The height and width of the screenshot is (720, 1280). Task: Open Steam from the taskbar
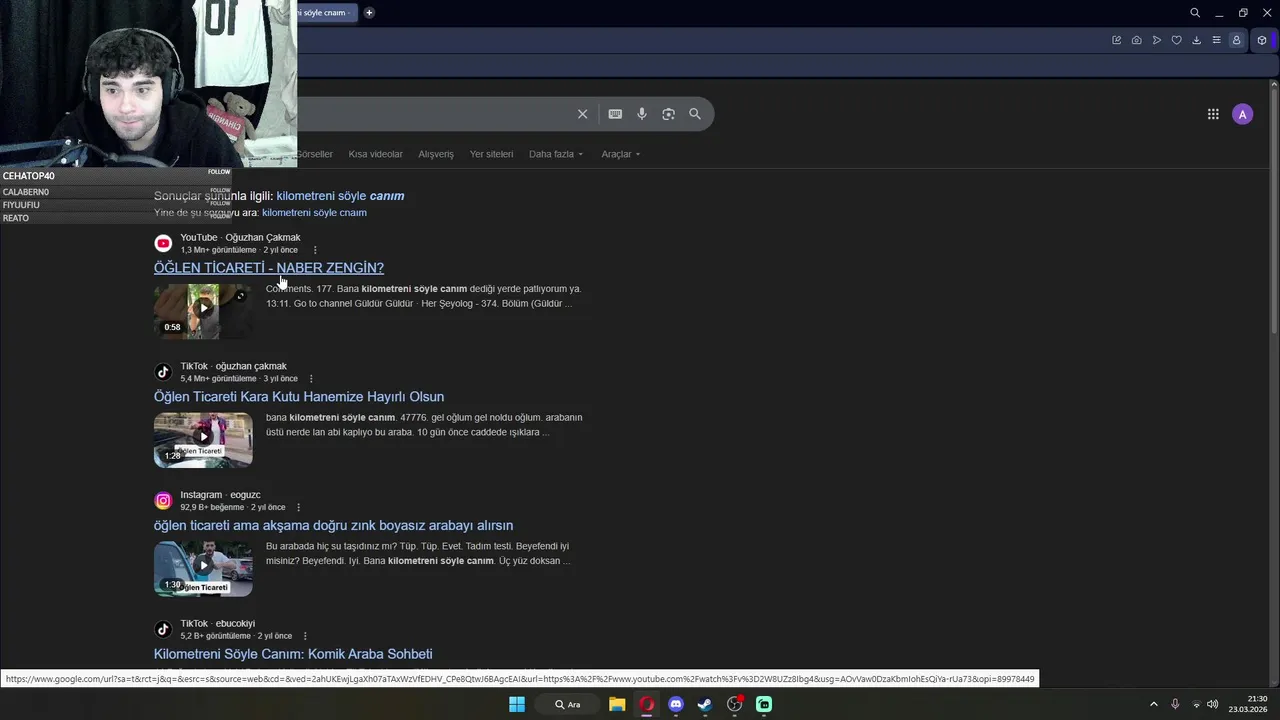(705, 704)
